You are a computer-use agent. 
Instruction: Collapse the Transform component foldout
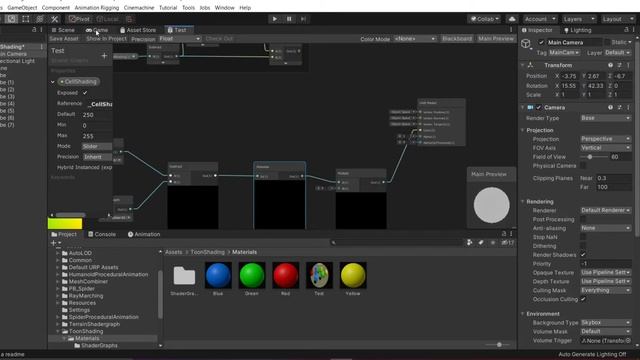(x=522, y=65)
